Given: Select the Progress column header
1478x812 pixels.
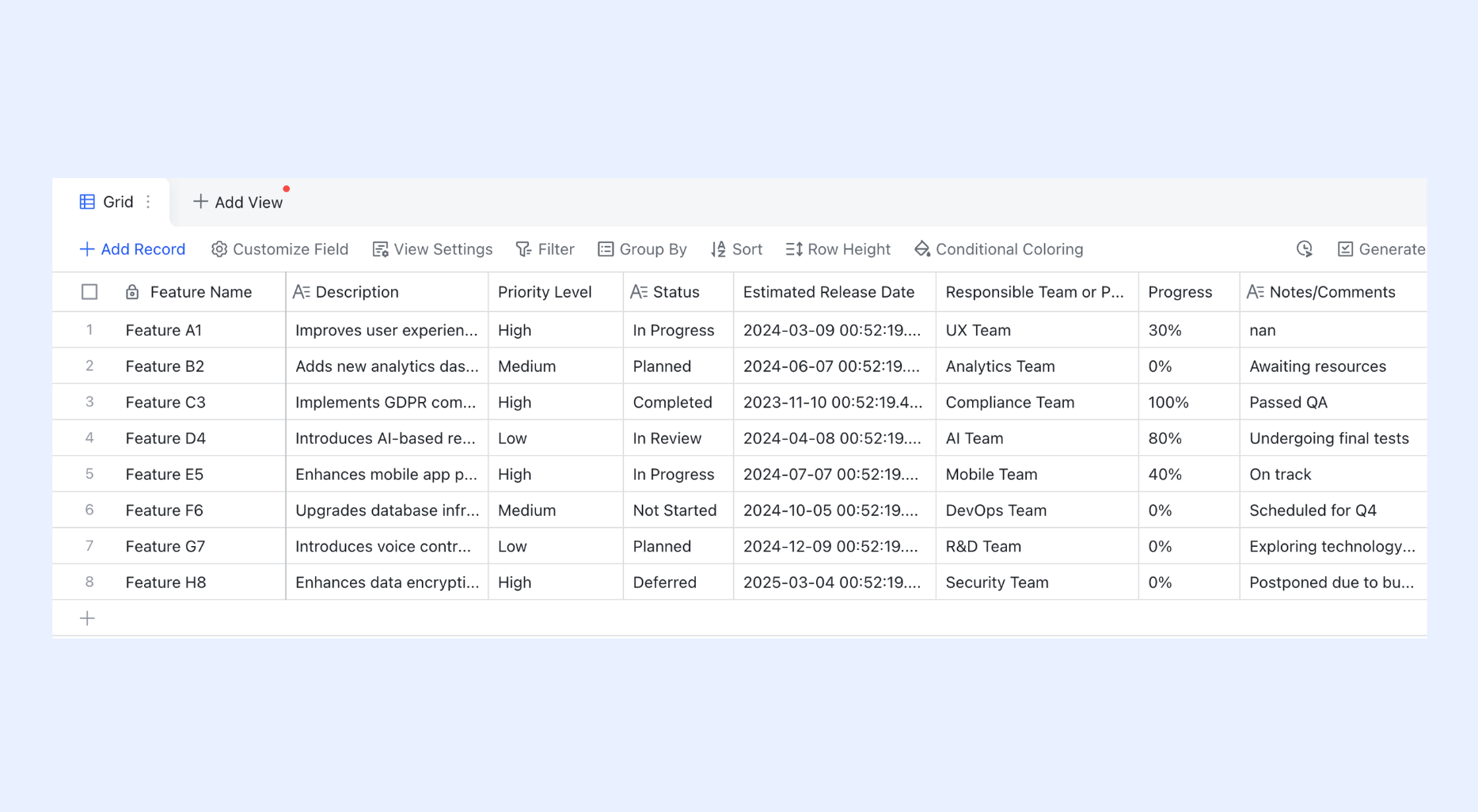Looking at the screenshot, I should 1189,292.
